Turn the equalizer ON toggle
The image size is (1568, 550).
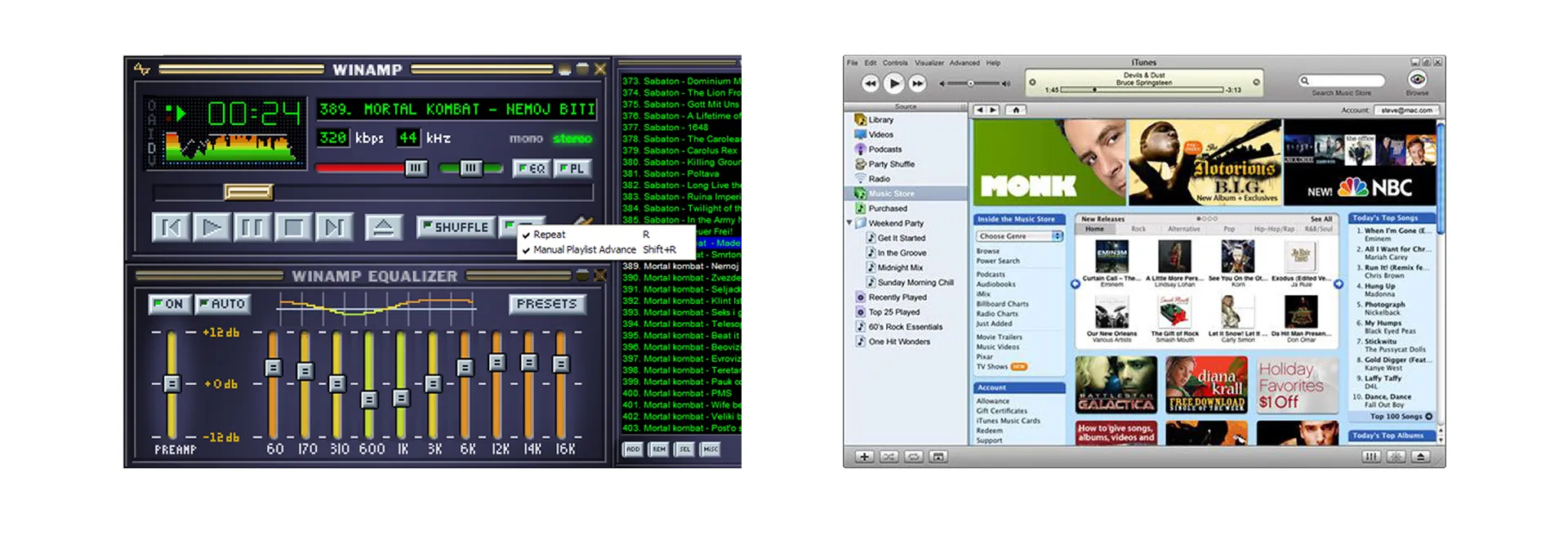tap(168, 304)
